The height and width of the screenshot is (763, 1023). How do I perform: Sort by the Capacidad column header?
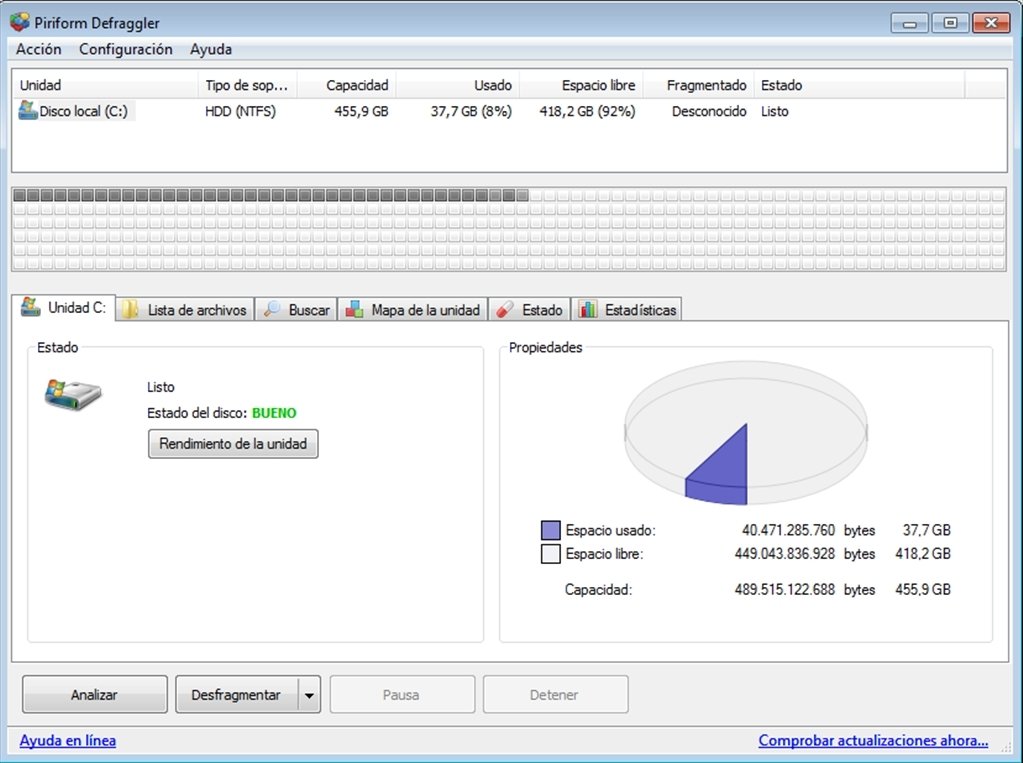tap(346, 85)
